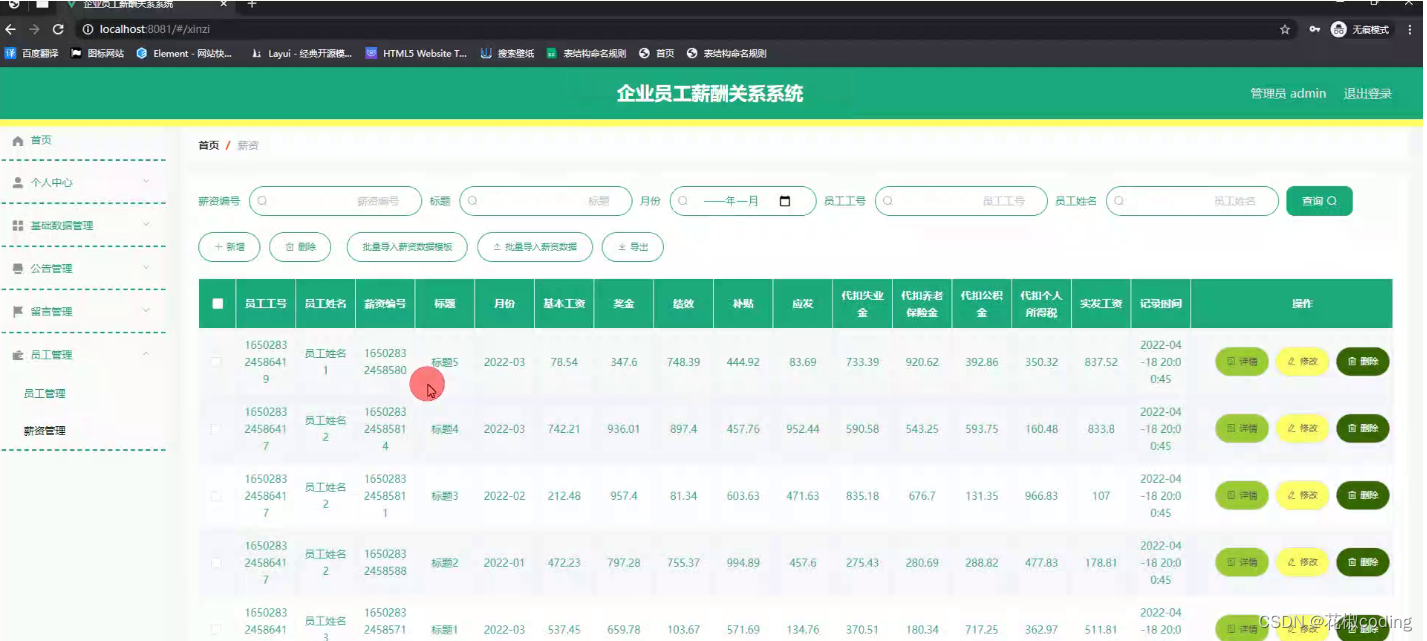This screenshot has width=1427, height=641.
Task: Open Layui bookmark
Action: point(302,54)
